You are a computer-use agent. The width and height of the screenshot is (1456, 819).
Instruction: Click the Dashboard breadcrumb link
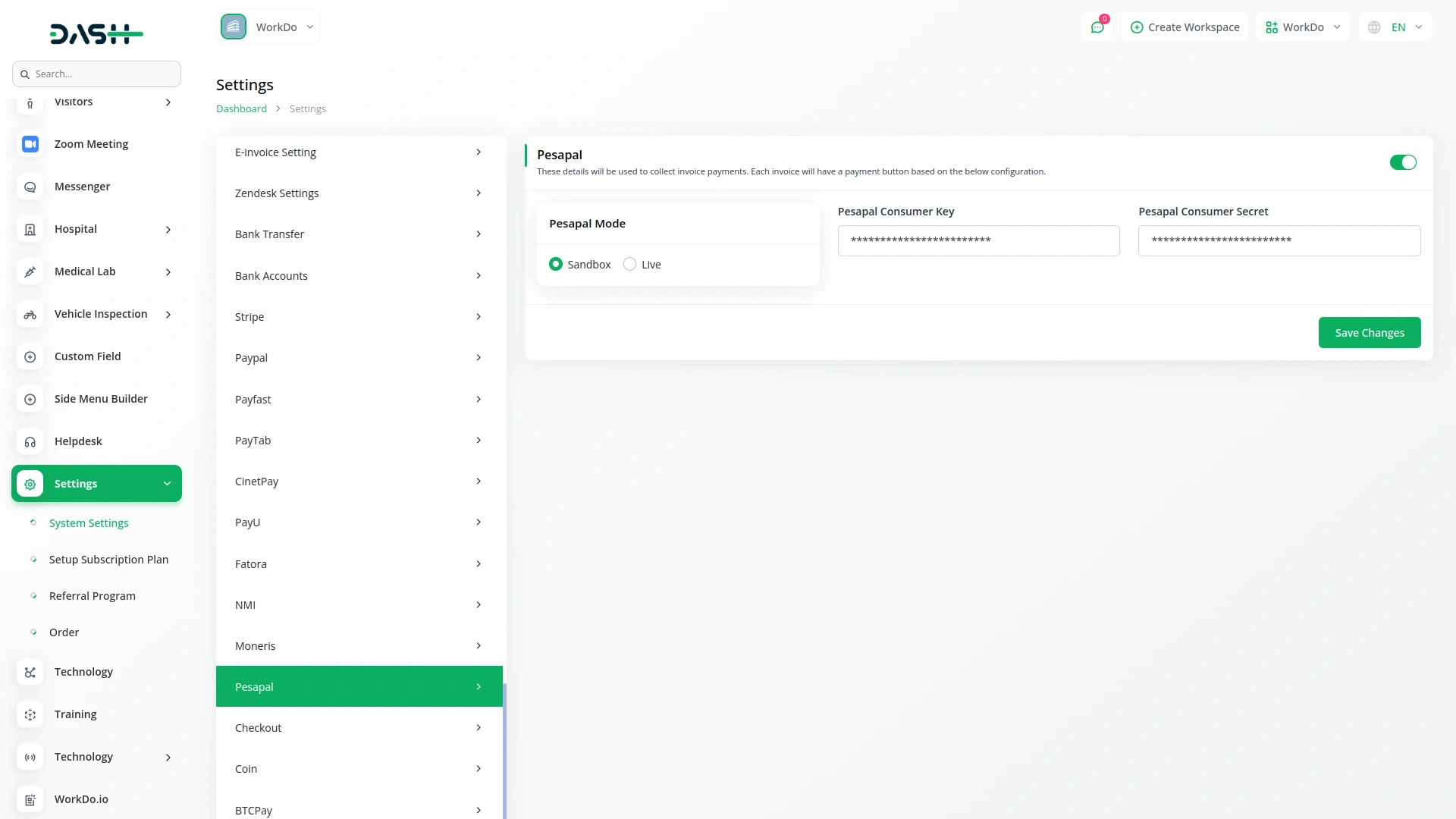(x=241, y=108)
